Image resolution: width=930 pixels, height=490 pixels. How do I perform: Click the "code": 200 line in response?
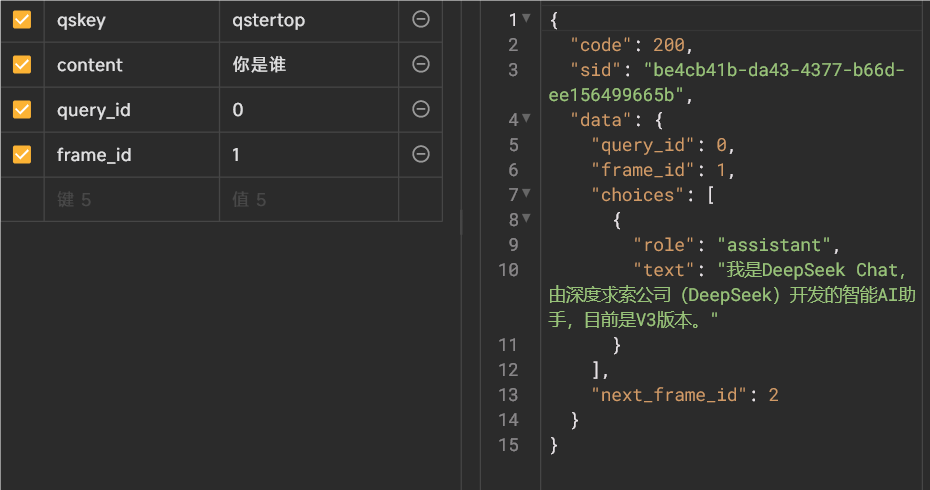tap(631, 45)
